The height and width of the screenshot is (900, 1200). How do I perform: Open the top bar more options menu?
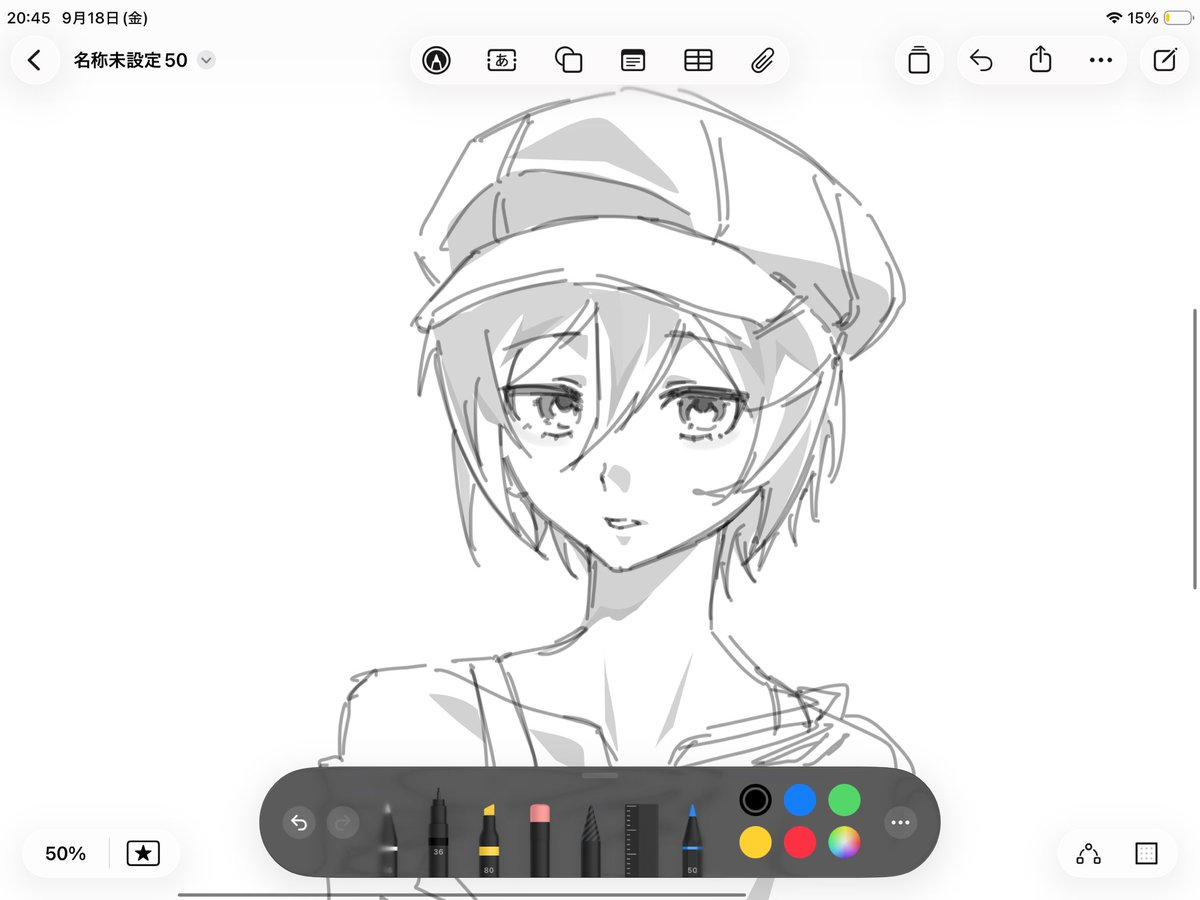[1101, 60]
